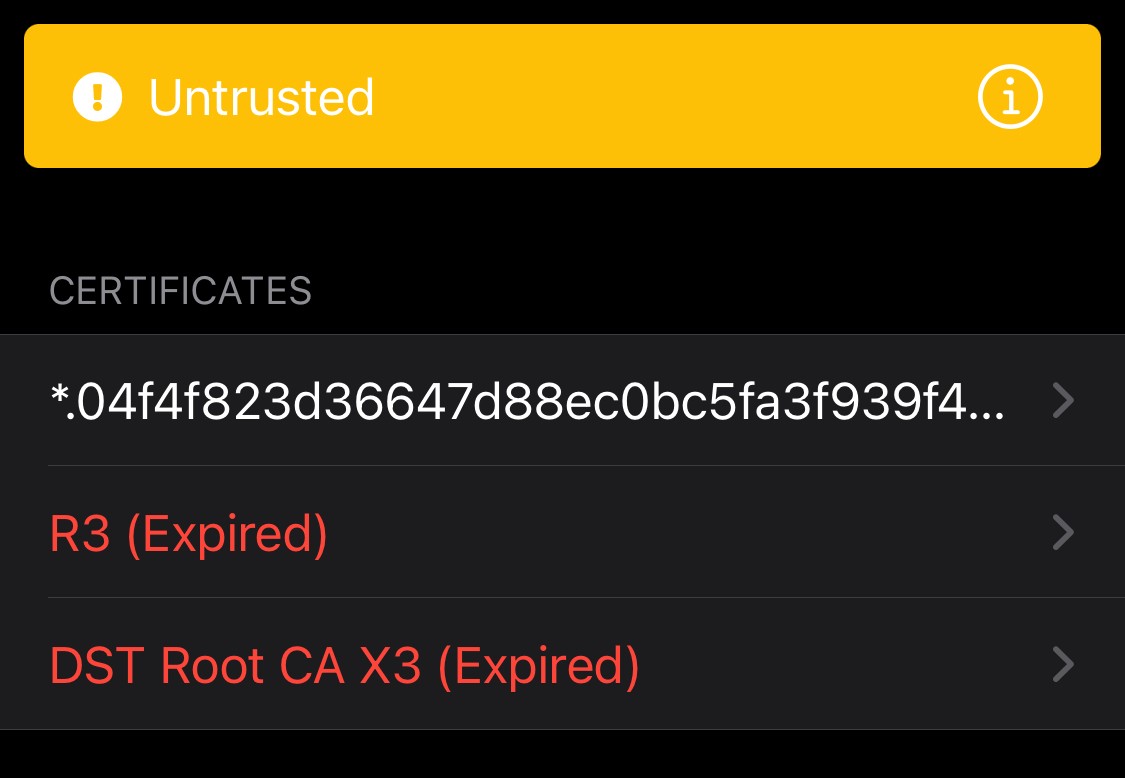Click the black area below the certificate list
The height and width of the screenshot is (778, 1125).
coord(560,755)
